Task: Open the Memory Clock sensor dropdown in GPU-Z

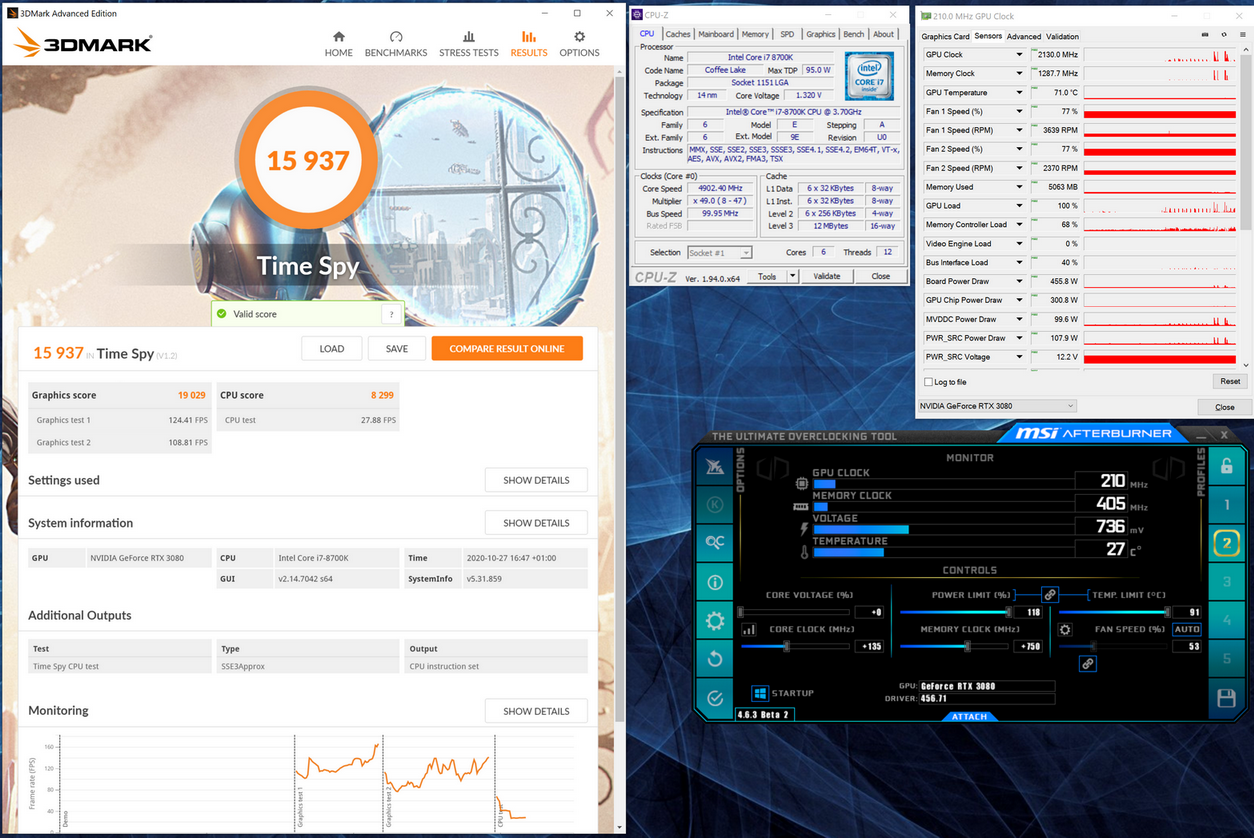Action: [1019, 74]
